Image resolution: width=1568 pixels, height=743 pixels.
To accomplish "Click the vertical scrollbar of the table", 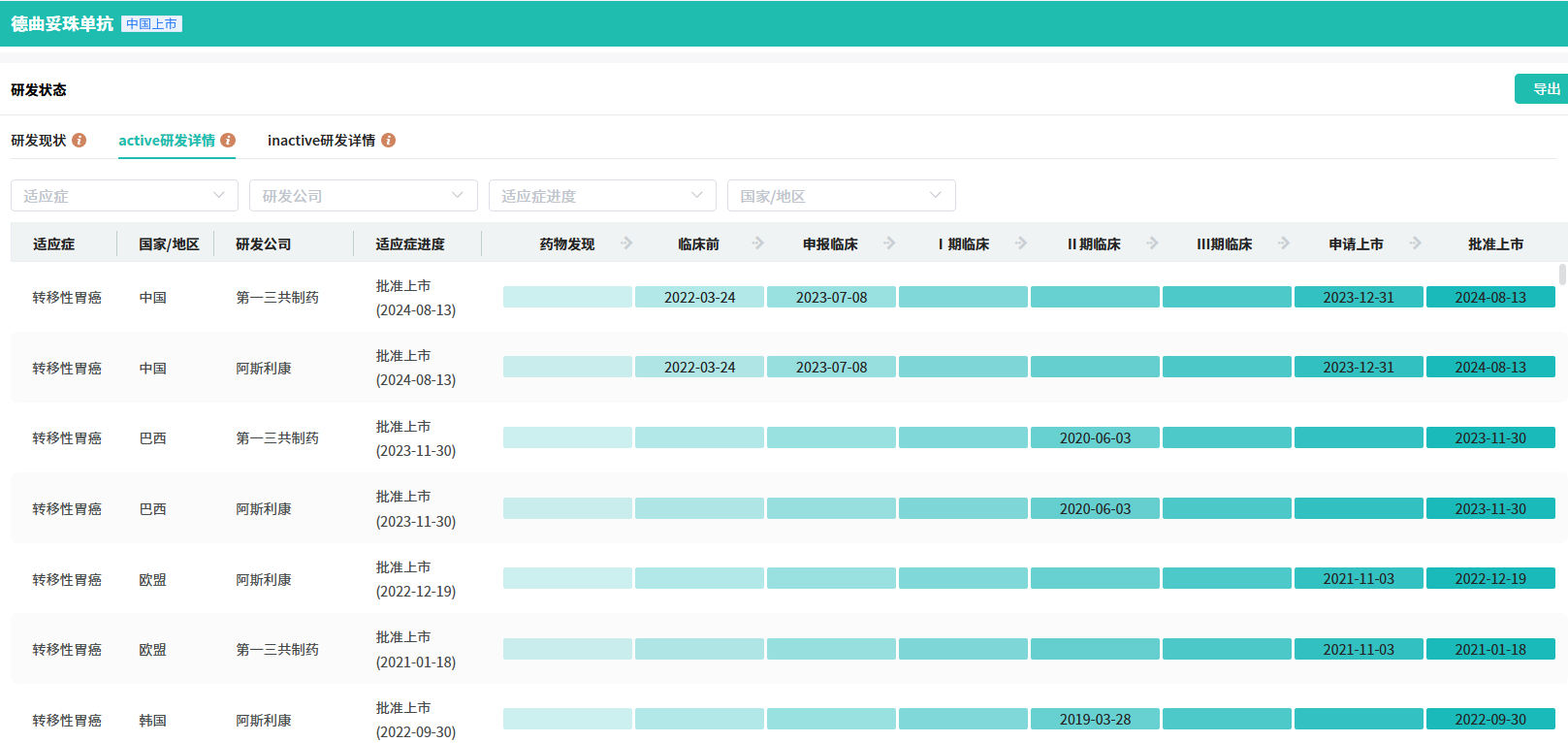I will (1561, 275).
